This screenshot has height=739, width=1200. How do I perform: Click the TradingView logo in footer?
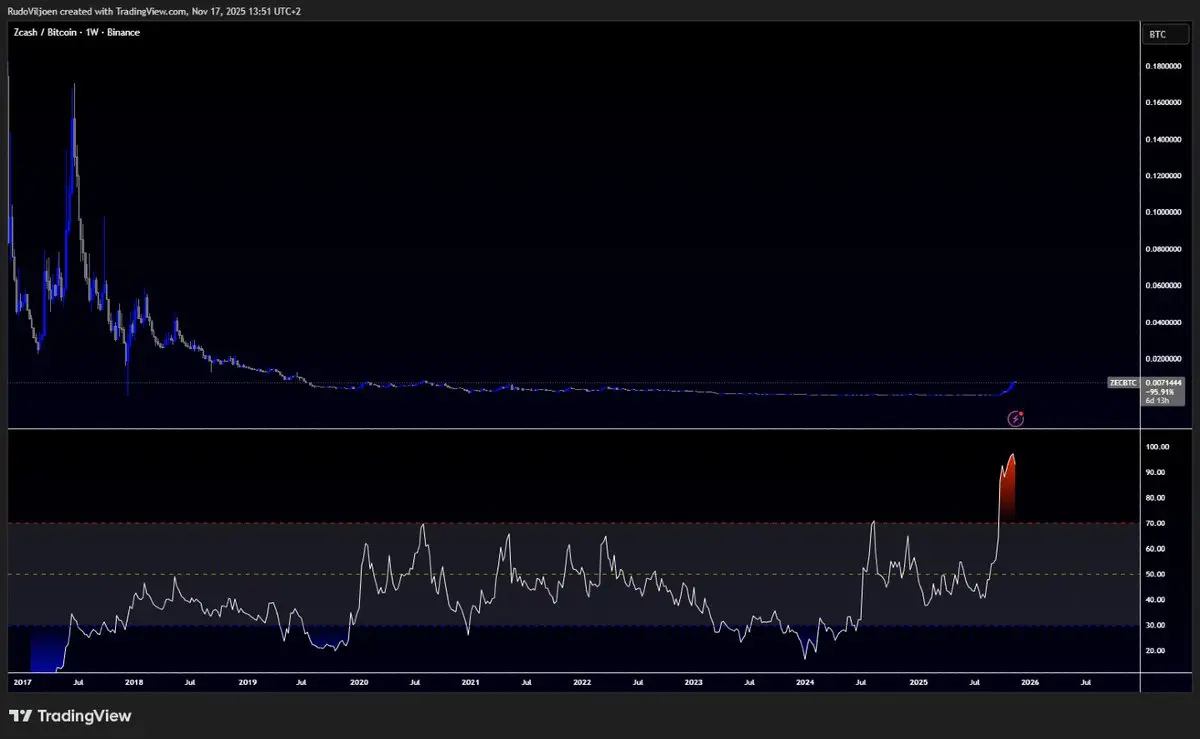pos(70,716)
